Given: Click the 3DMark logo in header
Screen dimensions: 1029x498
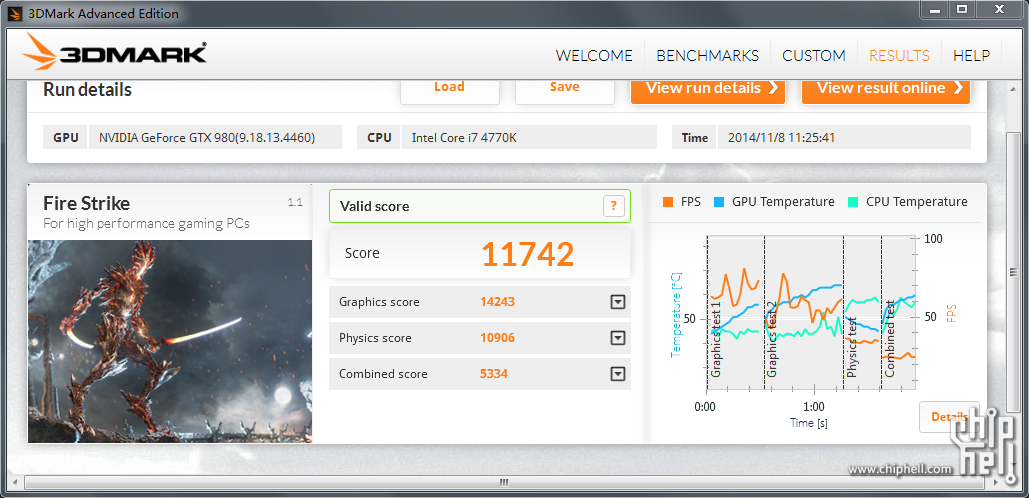Looking at the screenshot, I should [x=115, y=51].
